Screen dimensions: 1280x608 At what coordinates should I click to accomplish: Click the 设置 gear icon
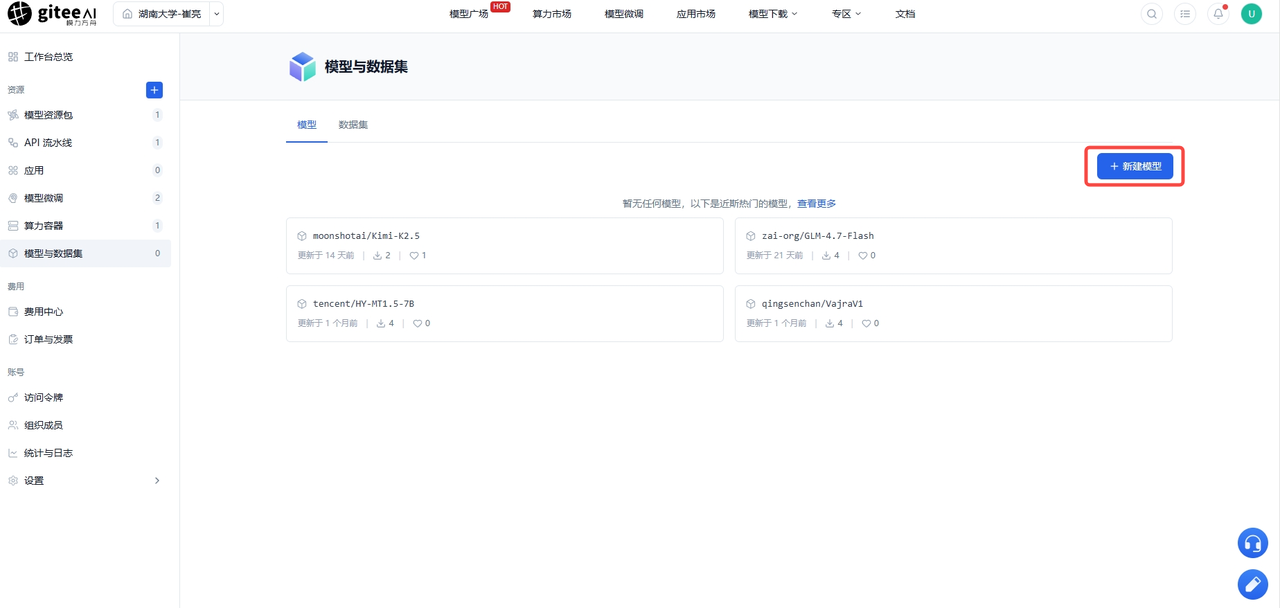(13, 481)
